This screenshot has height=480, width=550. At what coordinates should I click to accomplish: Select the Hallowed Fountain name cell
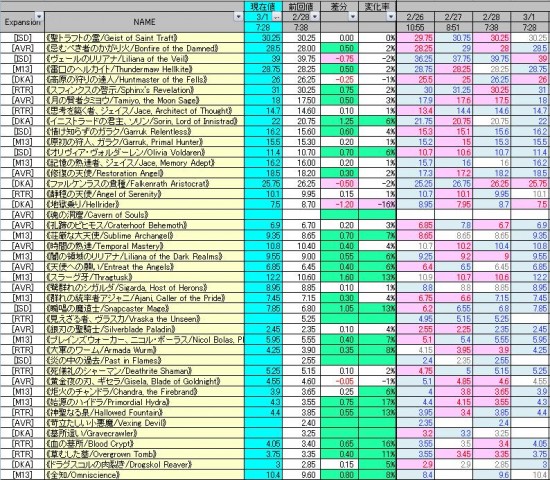(x=144, y=413)
